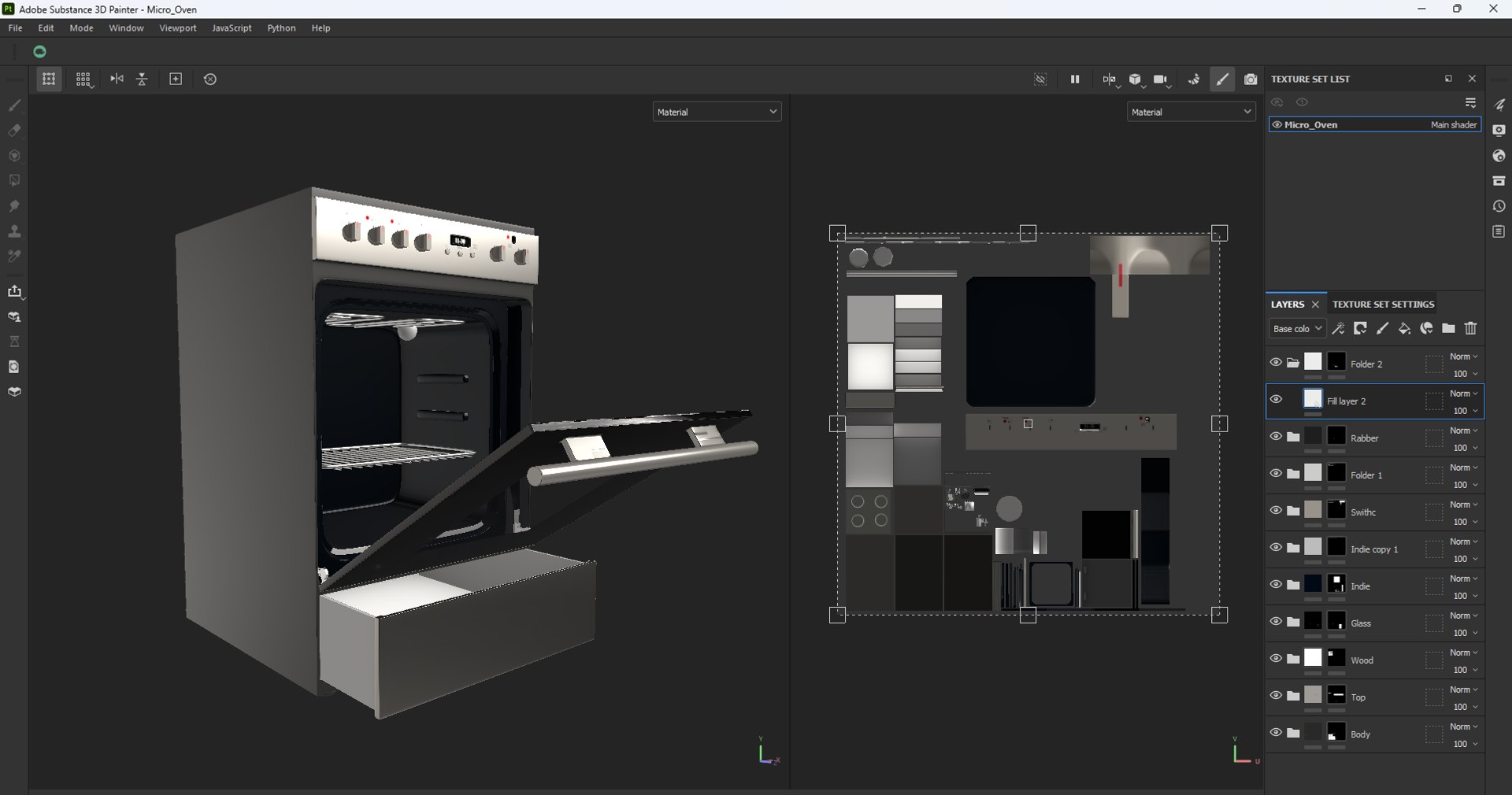Select the Indie copy 1 layer name
Viewport: 1512px width, 795px height.
(1374, 549)
